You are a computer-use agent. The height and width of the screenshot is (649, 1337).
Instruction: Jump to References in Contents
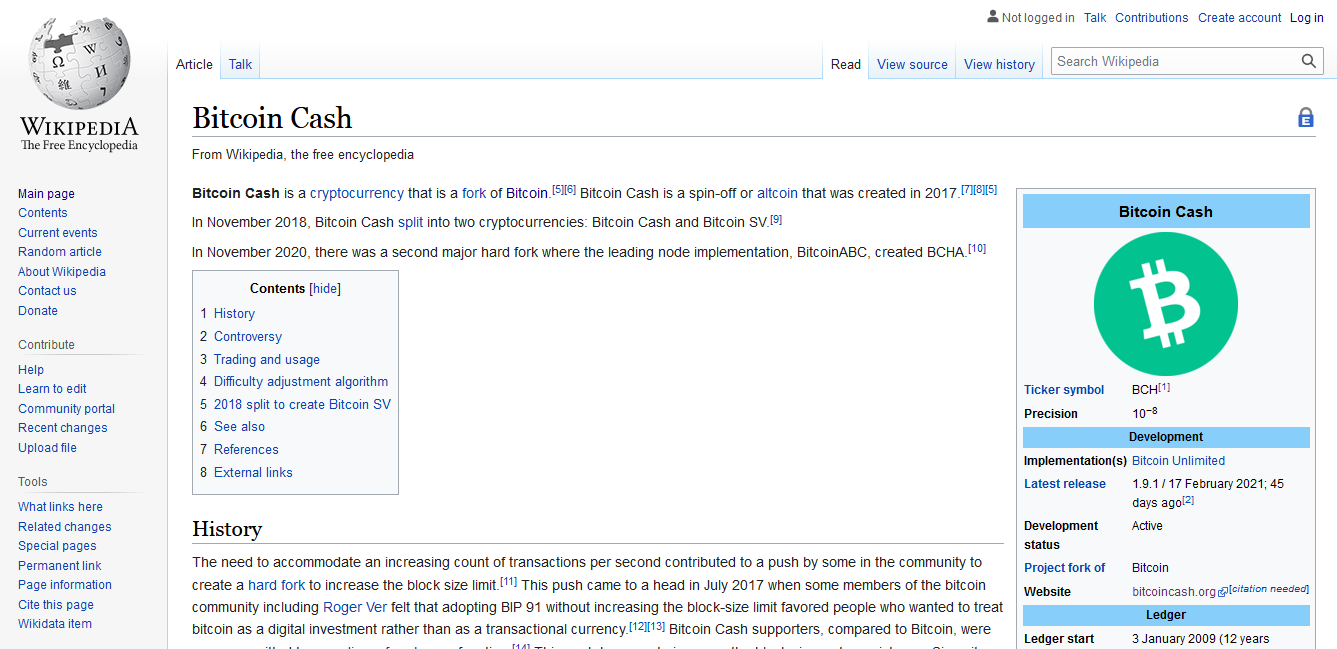point(246,450)
